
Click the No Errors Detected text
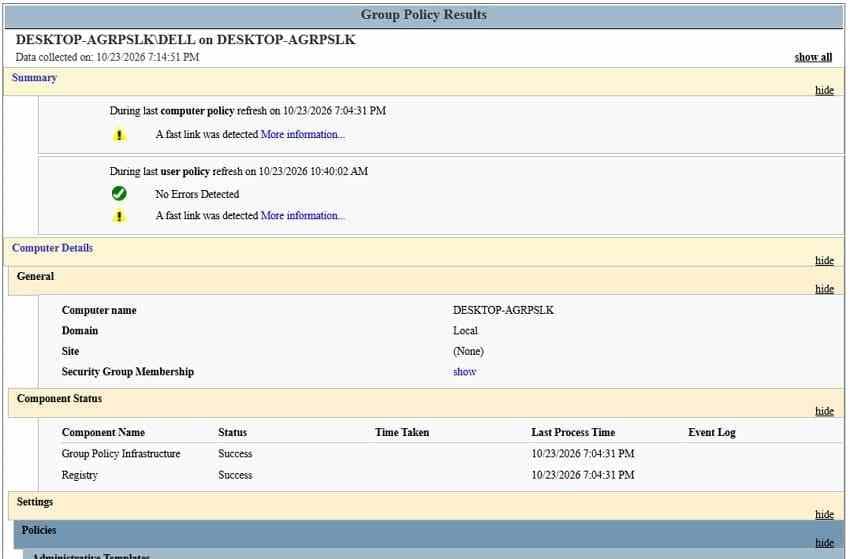197,194
